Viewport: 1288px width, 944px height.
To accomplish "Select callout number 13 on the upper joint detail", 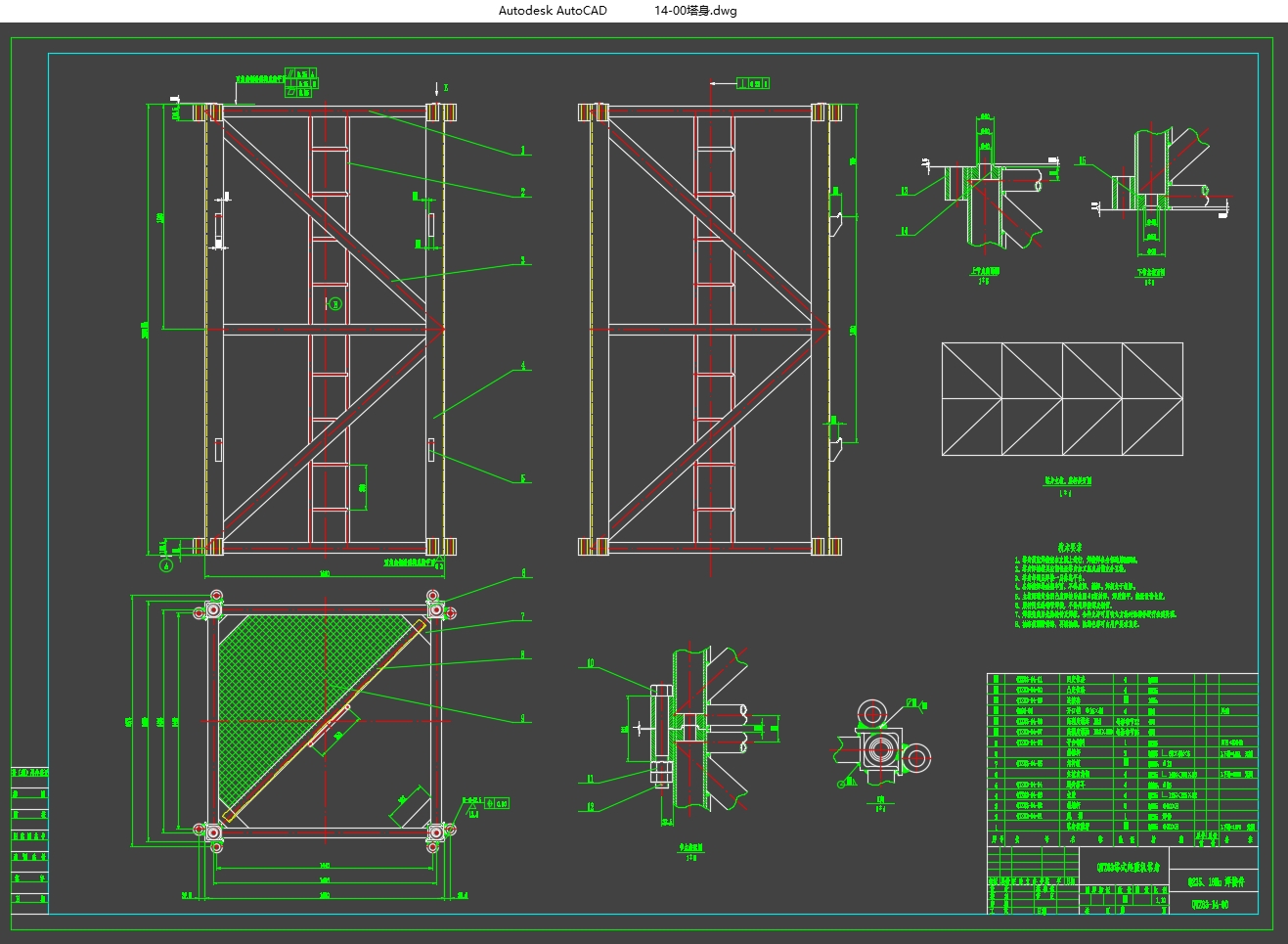I will [905, 192].
